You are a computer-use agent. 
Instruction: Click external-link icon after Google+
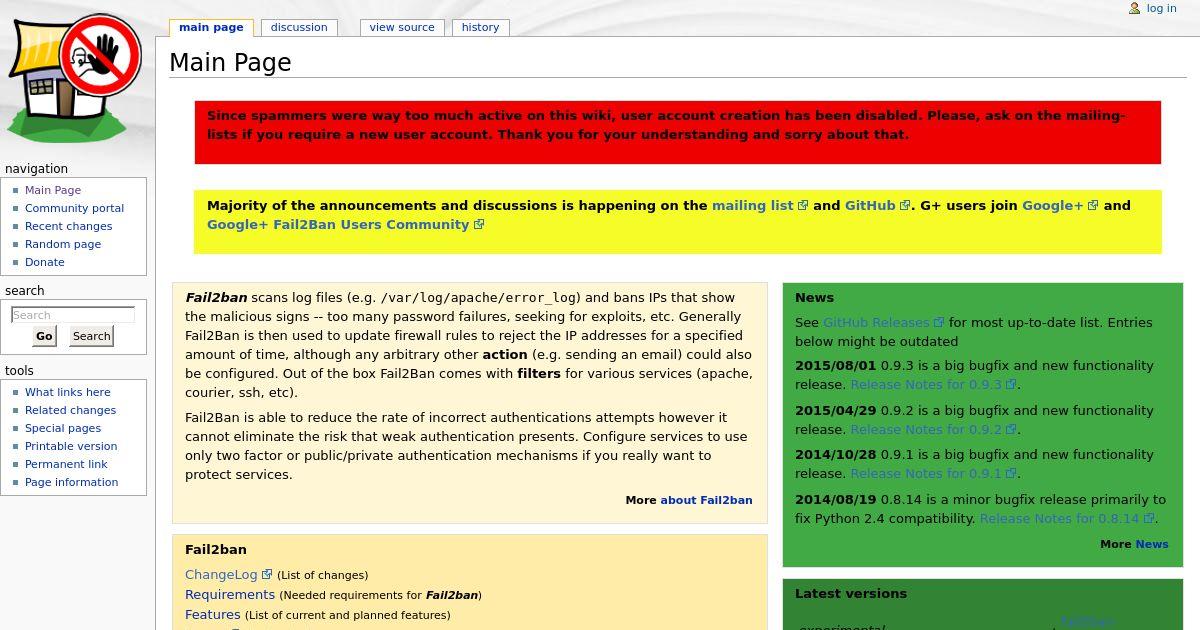tap(1093, 205)
